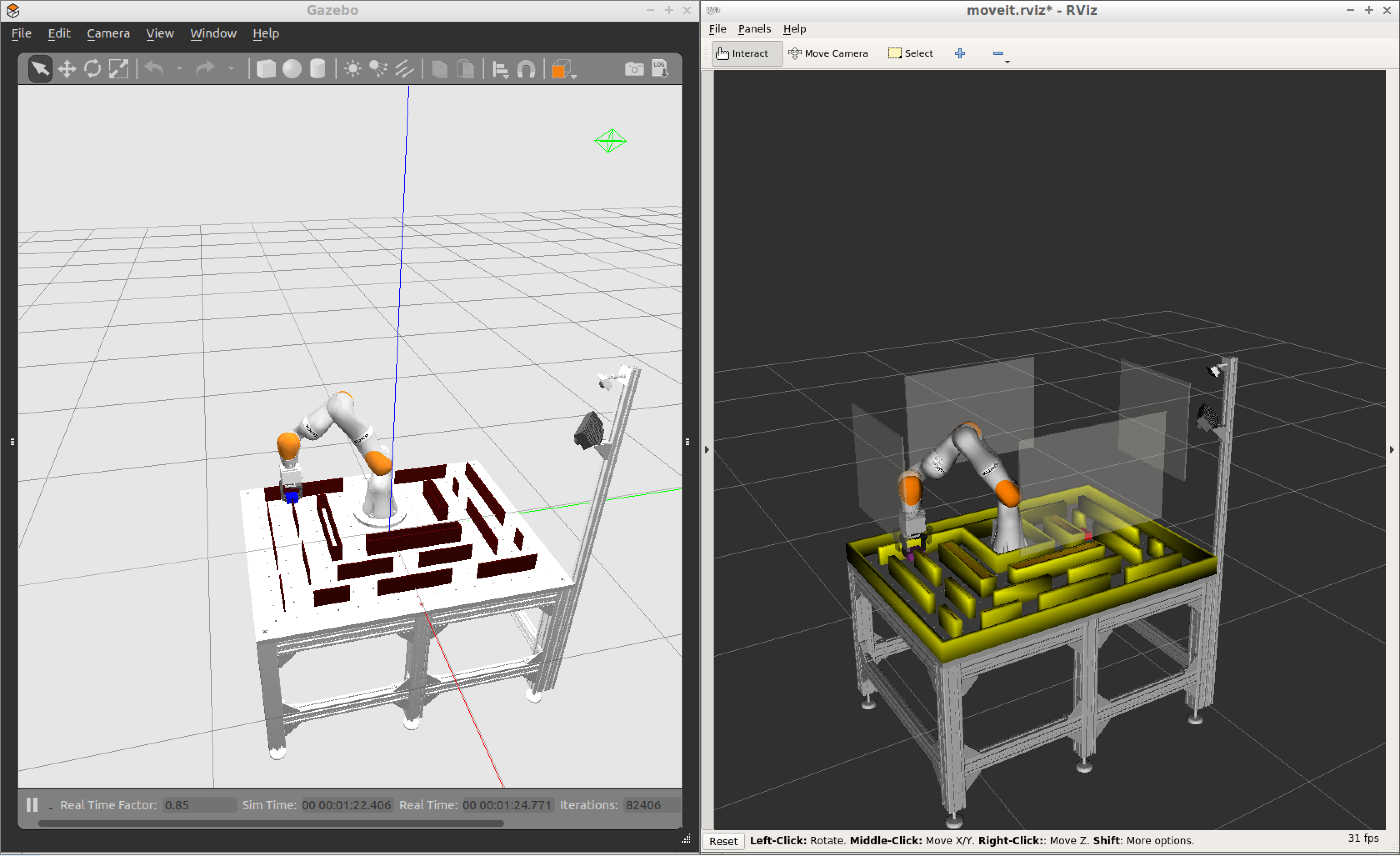This screenshot has width=1400, height=856.
Task: Start data logging in Gazebo
Action: (660, 68)
